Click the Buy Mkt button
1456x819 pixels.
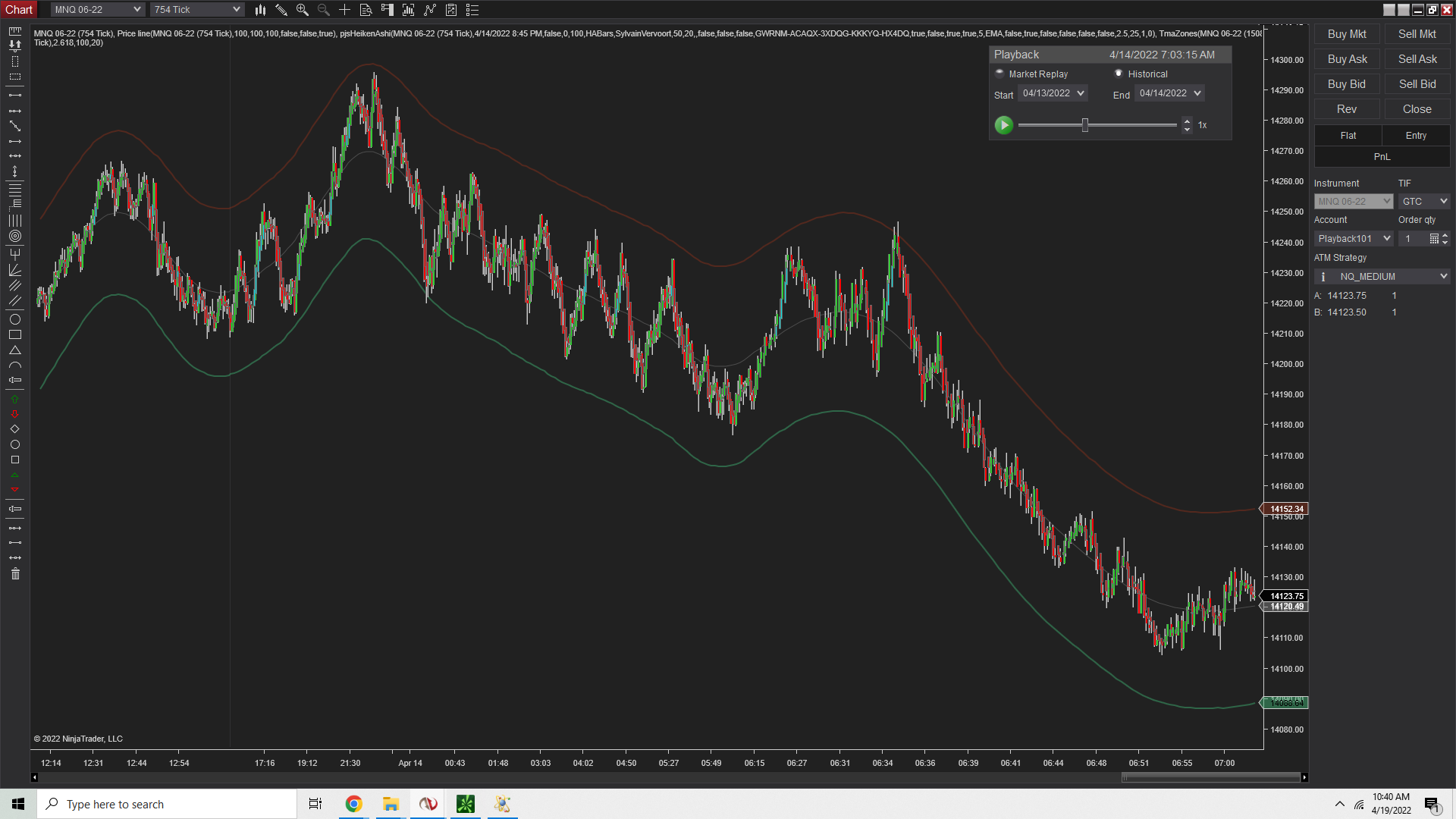pyautogui.click(x=1347, y=34)
